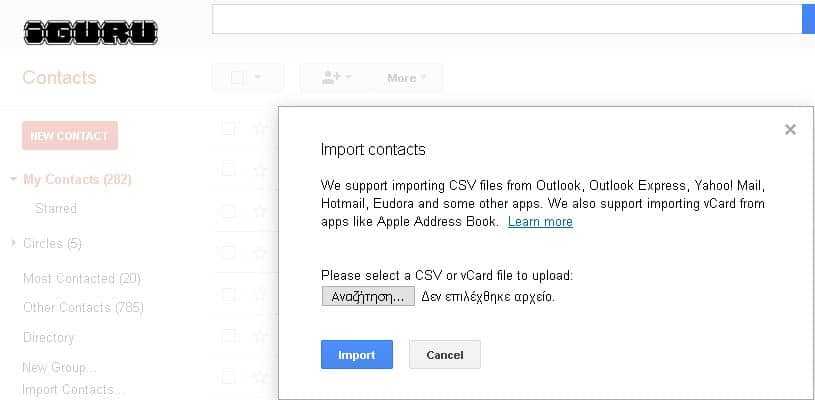This screenshot has height=400, width=815.
Task: Focus the top search input field
Action: 507,19
